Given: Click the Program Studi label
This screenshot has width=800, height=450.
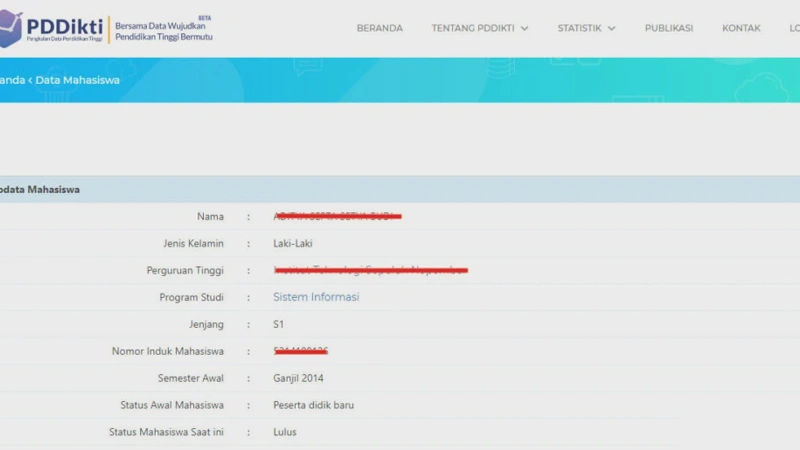Looking at the screenshot, I should (x=191, y=297).
